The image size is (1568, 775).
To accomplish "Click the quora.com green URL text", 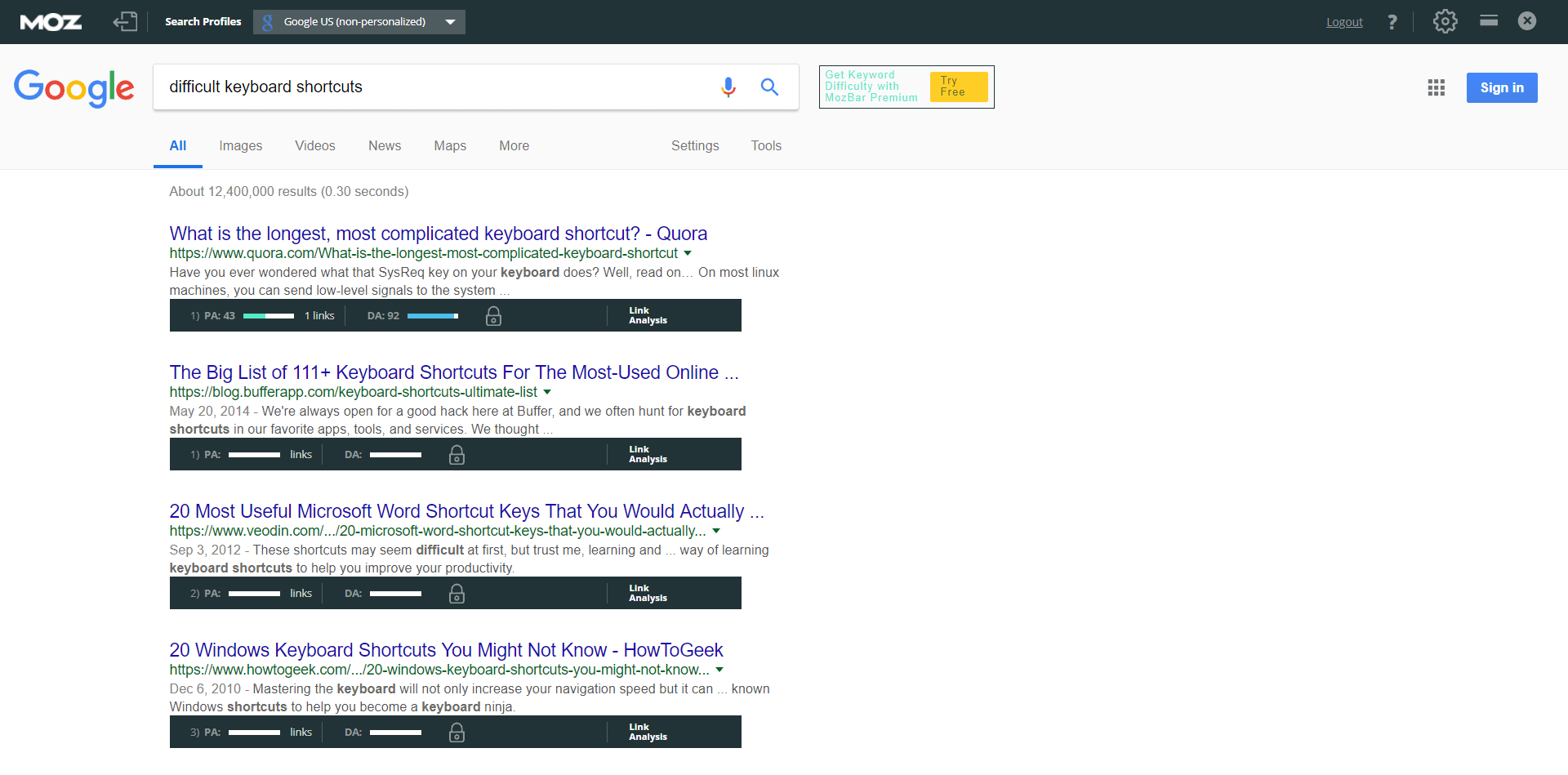I will [x=424, y=253].
